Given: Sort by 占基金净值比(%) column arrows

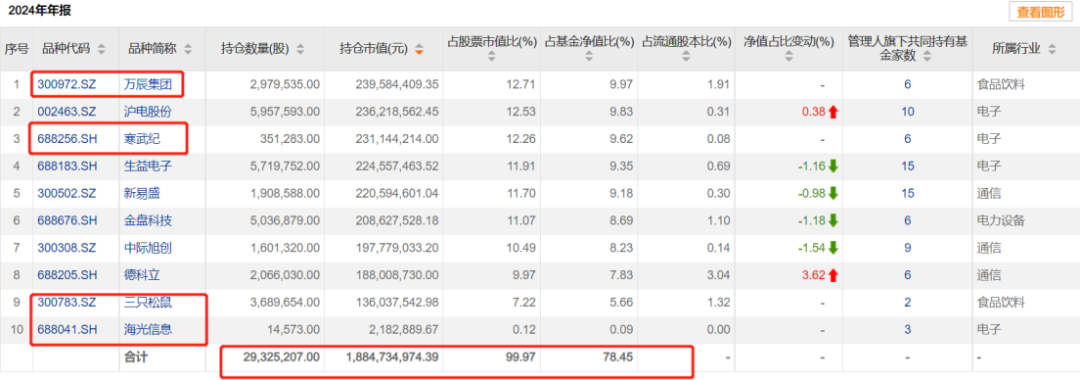Looking at the screenshot, I should click(x=589, y=56).
